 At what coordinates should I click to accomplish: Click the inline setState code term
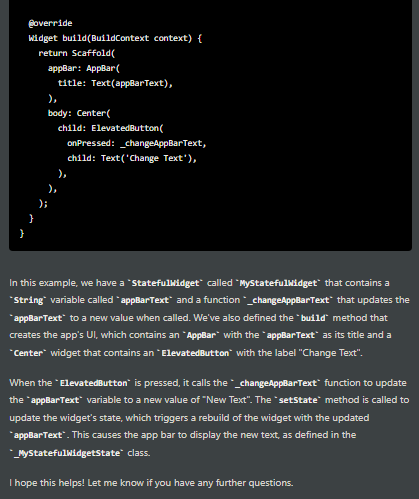tap(298, 400)
